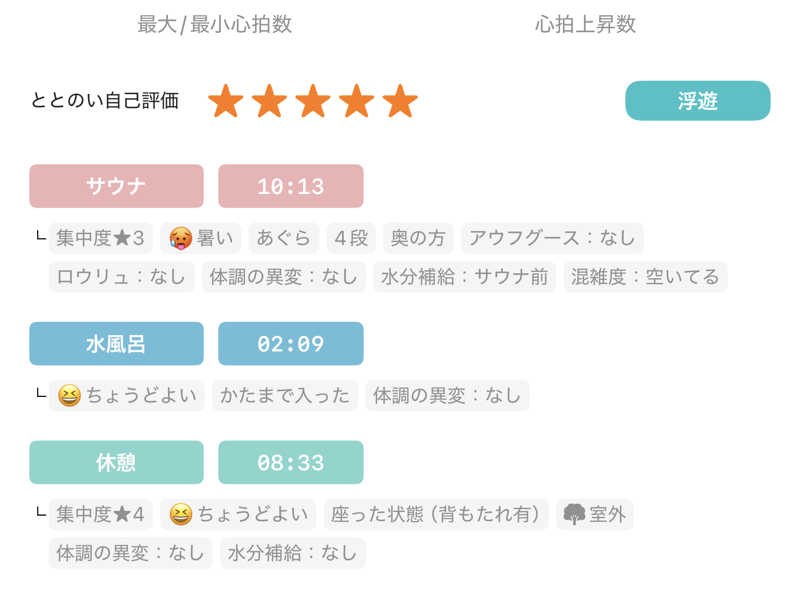Click the second orange rating star
800x600 pixels.
point(269,101)
